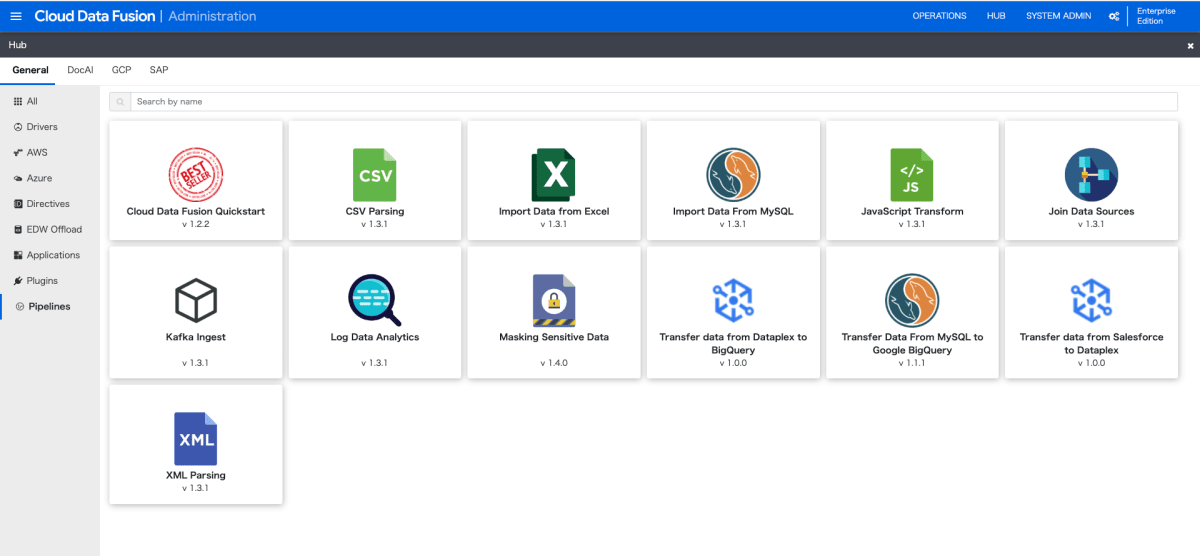Click the system settings gears icon
The width and height of the screenshot is (1200, 556).
tap(1114, 16)
